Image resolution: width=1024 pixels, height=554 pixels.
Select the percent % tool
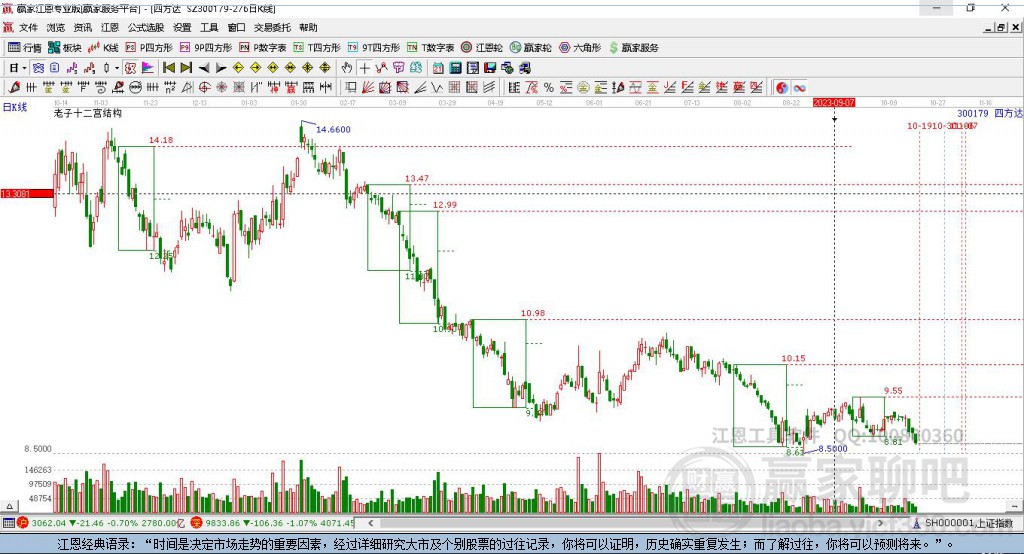tap(549, 87)
